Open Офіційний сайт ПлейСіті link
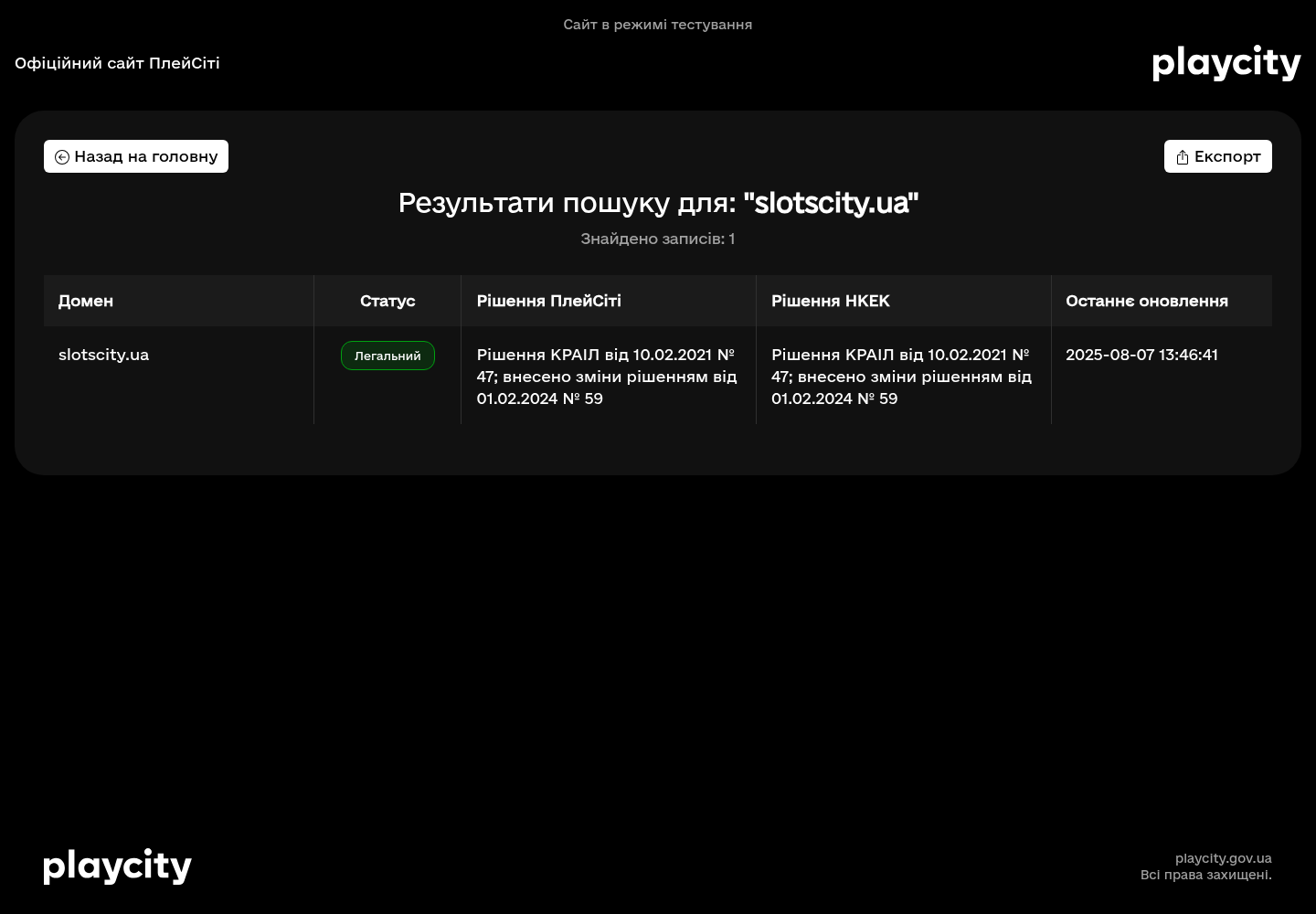1316x914 pixels. point(117,63)
